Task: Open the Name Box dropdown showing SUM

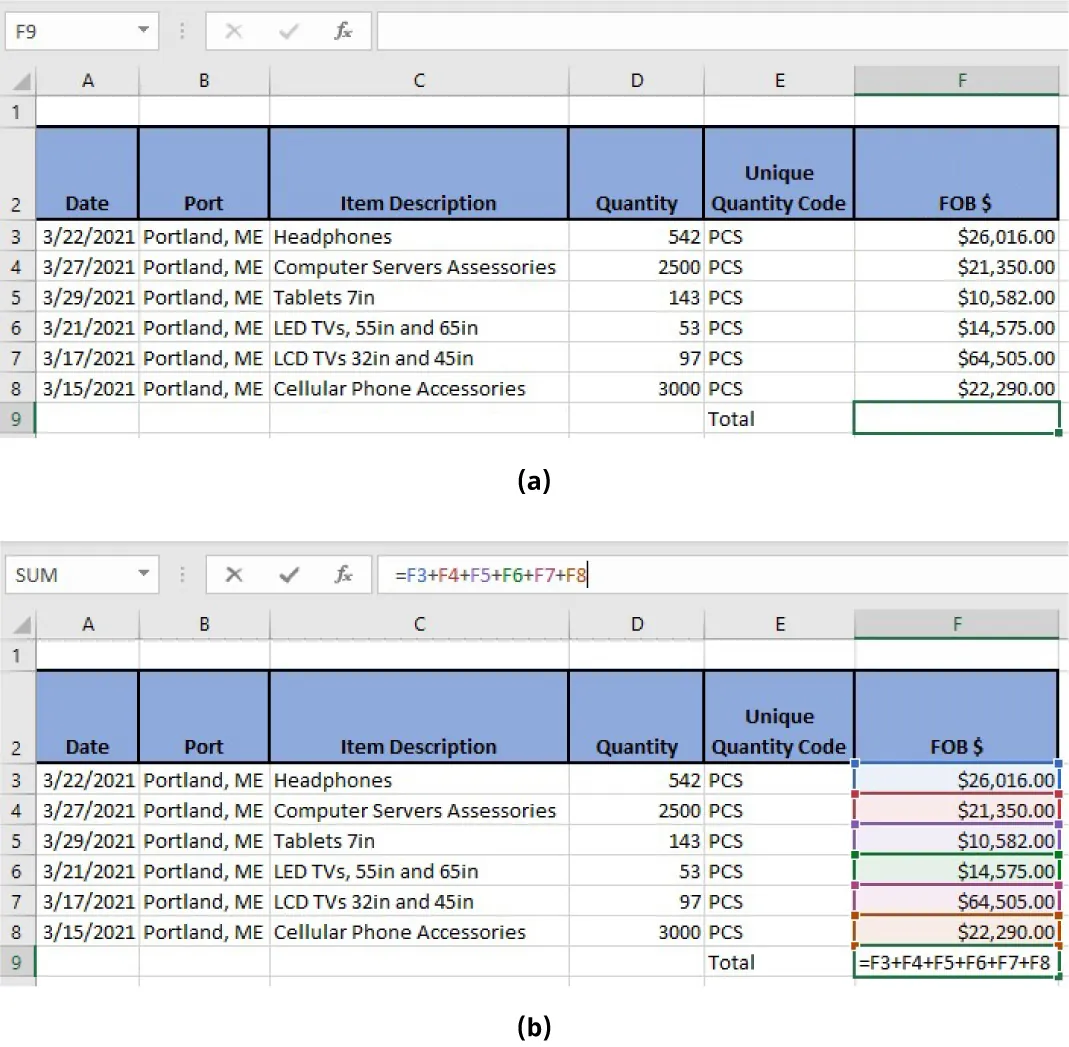Action: tap(143, 574)
